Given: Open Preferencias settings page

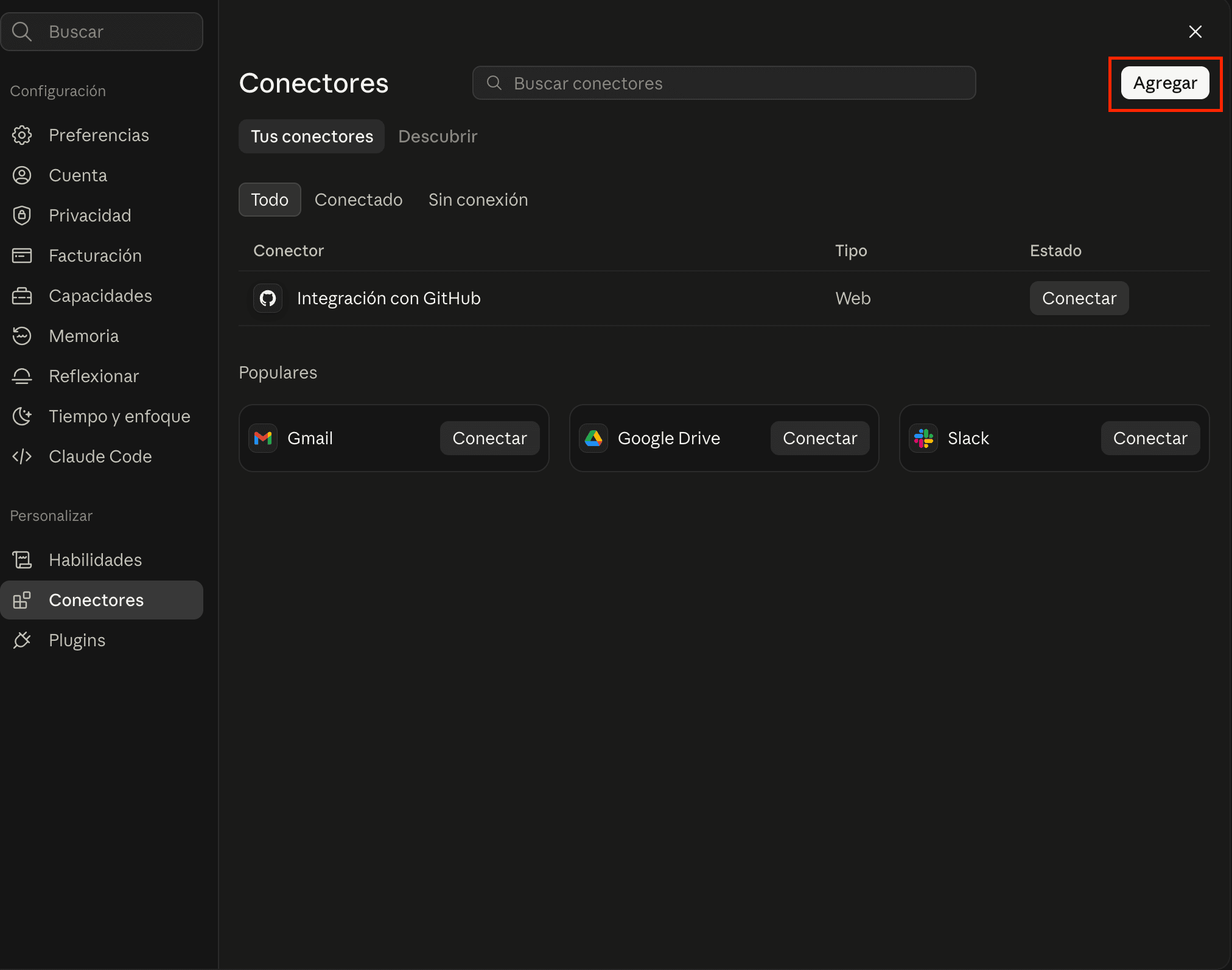Looking at the screenshot, I should [102, 135].
